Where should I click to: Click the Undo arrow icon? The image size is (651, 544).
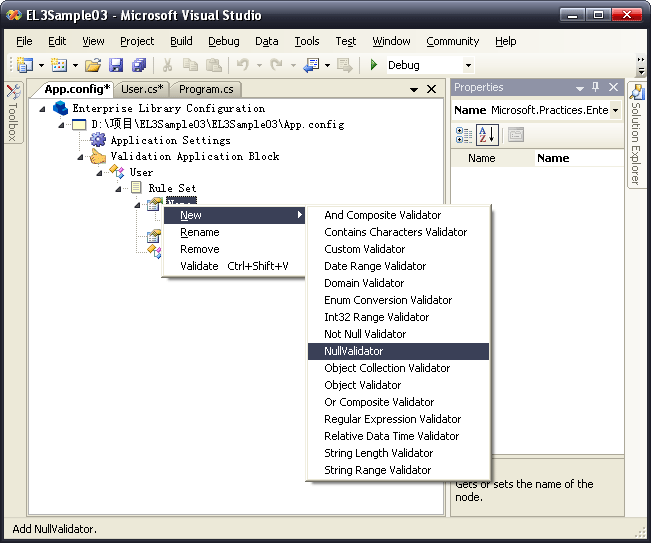[243, 65]
